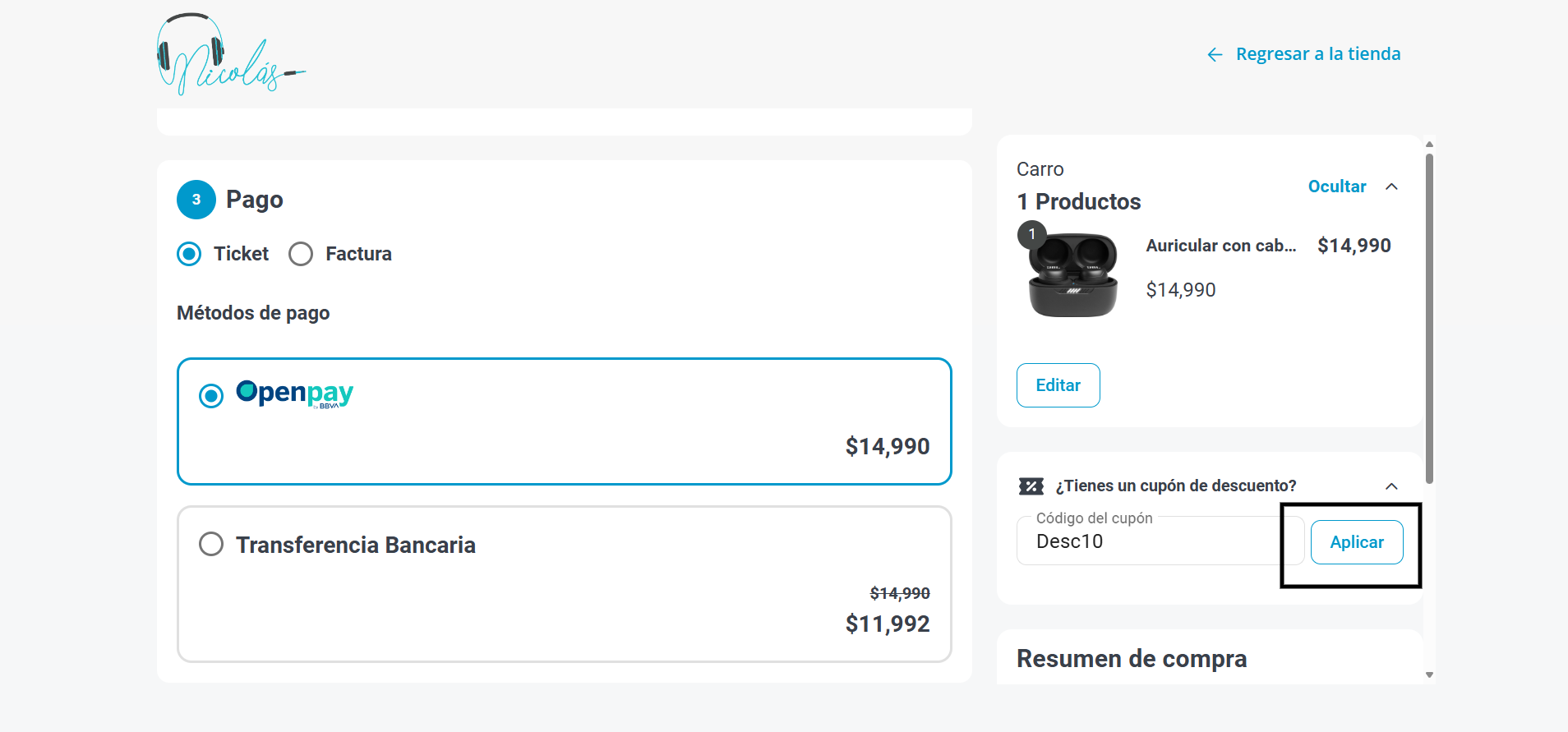The height and width of the screenshot is (732, 1568).
Task: Click the sidebar scrollbar down arrow
Action: pyautogui.click(x=1430, y=675)
